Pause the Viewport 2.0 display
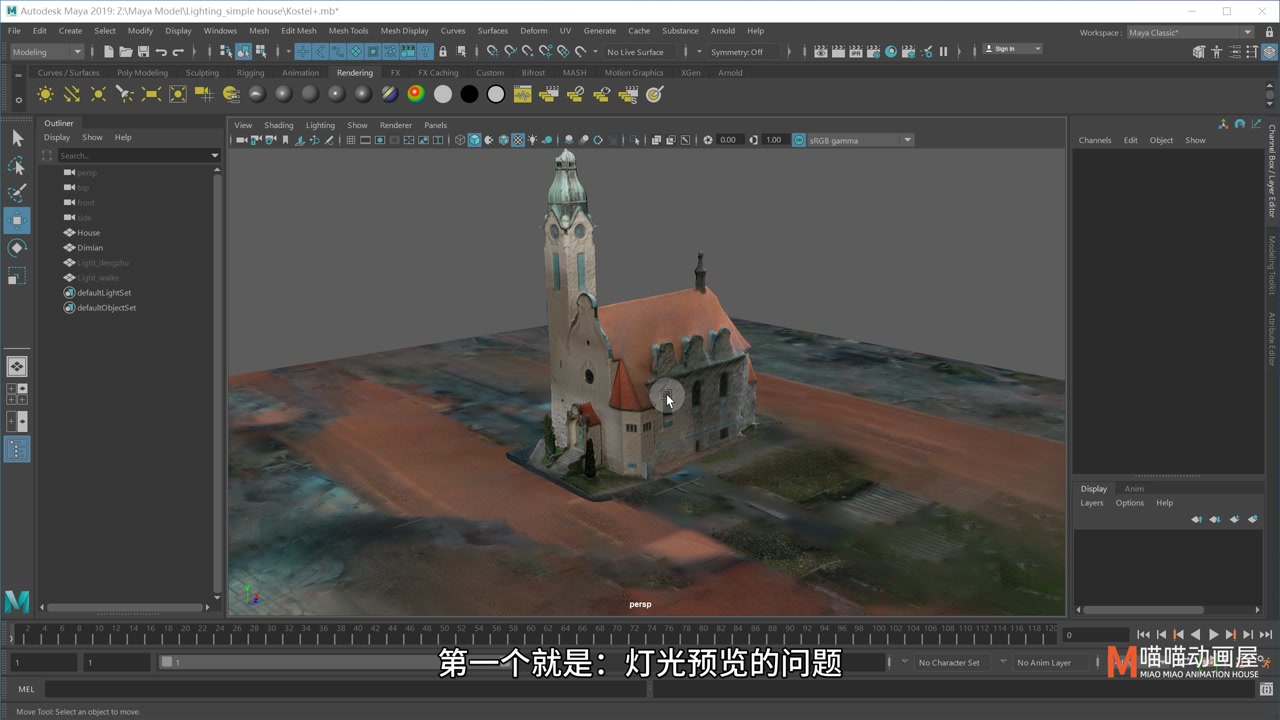Screen dimensions: 1280x720 click(943, 52)
